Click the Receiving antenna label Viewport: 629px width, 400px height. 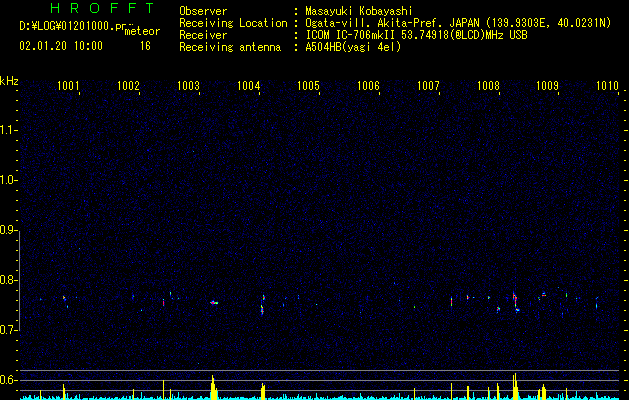(230, 47)
